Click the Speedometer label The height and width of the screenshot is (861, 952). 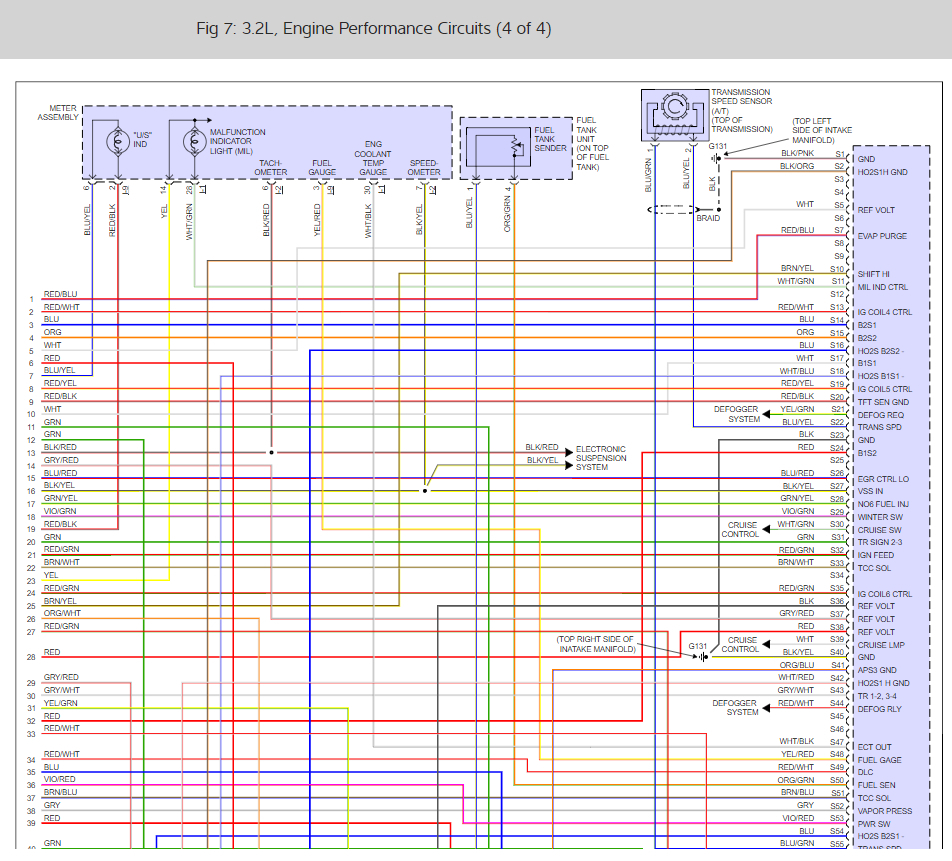click(424, 168)
